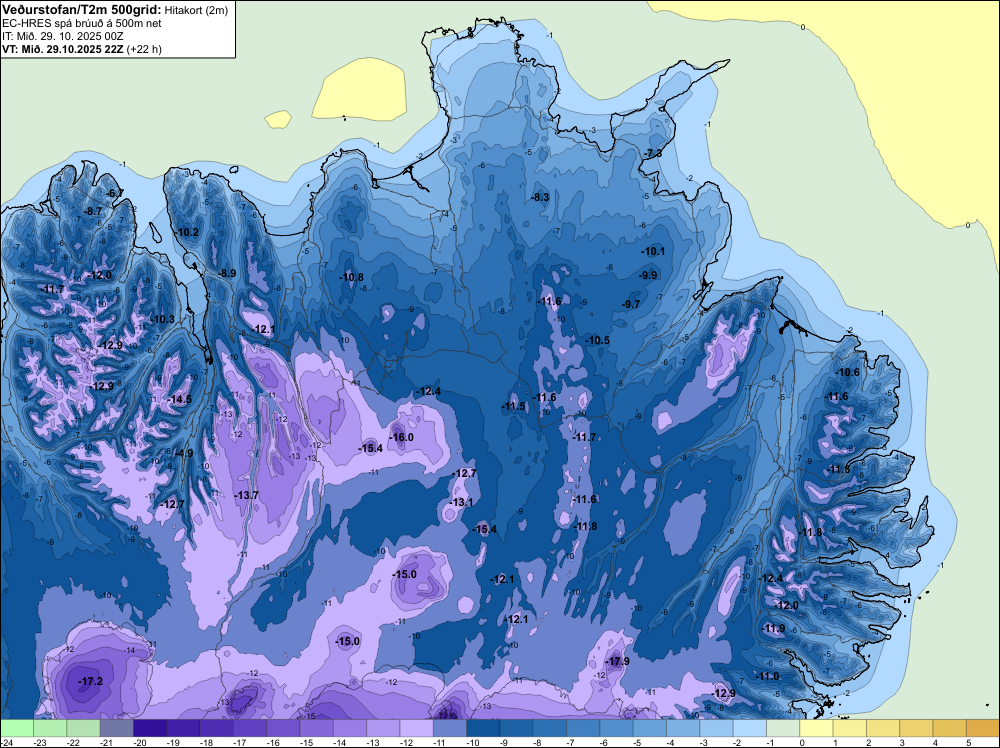Click the map title 'Veðurstofan/T2m 500grid'
This screenshot has width=1000, height=748.
coord(82,10)
